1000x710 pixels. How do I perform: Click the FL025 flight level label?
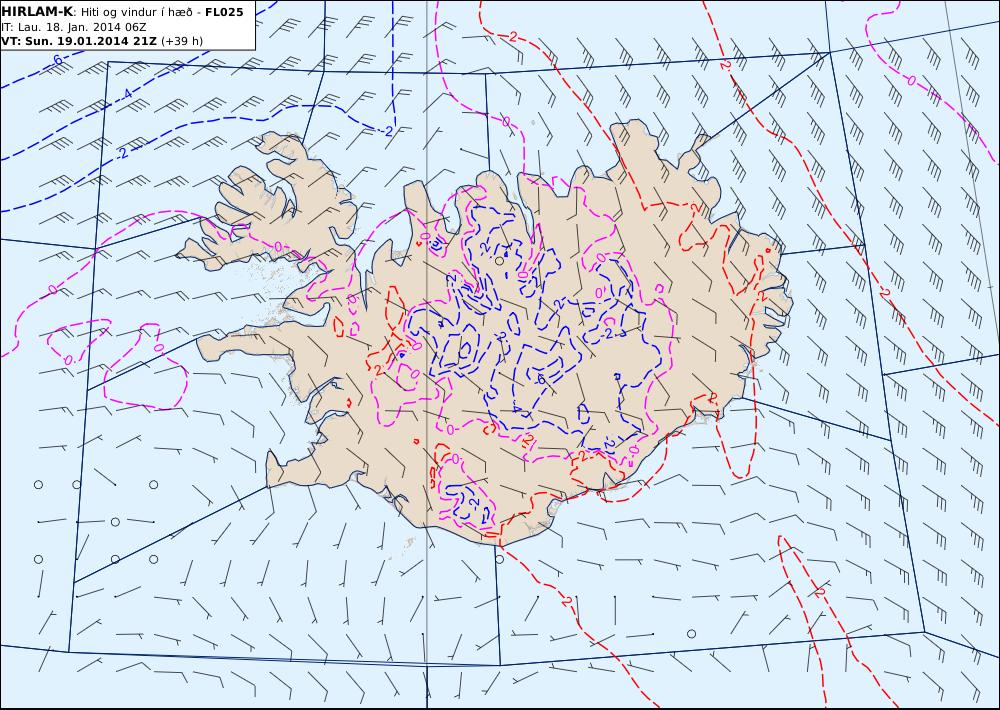[x=224, y=12]
